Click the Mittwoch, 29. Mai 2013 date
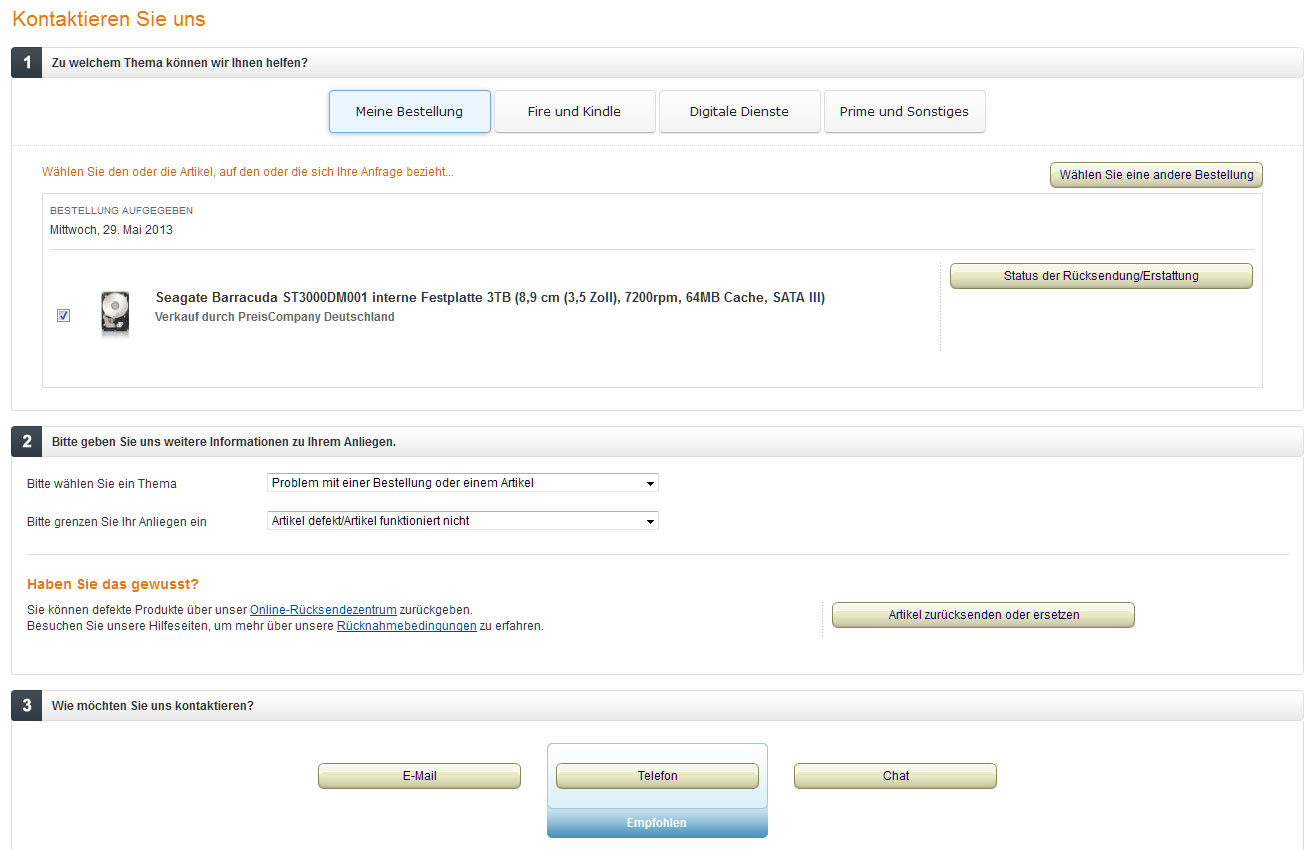 coord(112,230)
